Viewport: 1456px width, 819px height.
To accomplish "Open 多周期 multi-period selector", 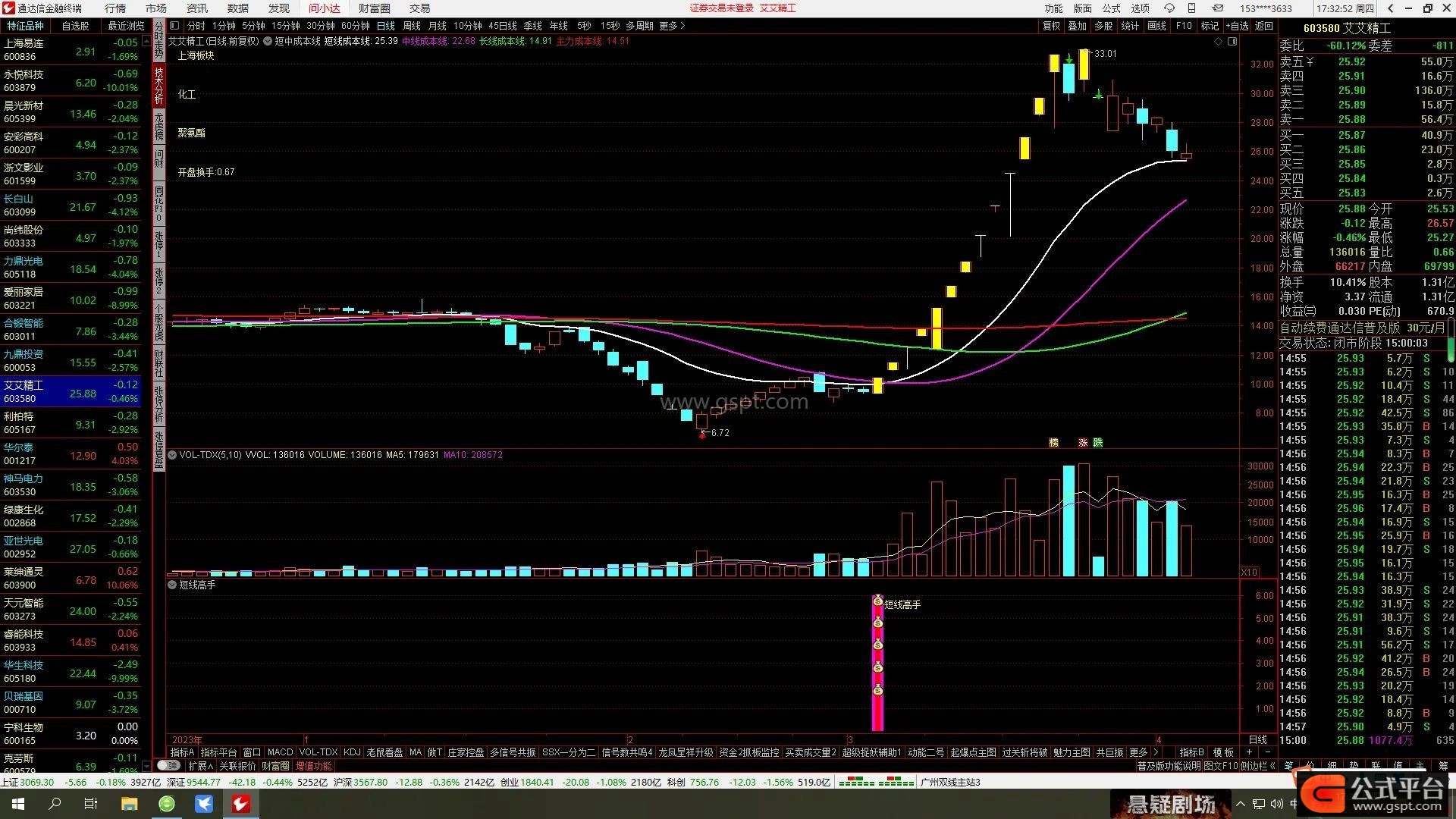I will [x=639, y=26].
